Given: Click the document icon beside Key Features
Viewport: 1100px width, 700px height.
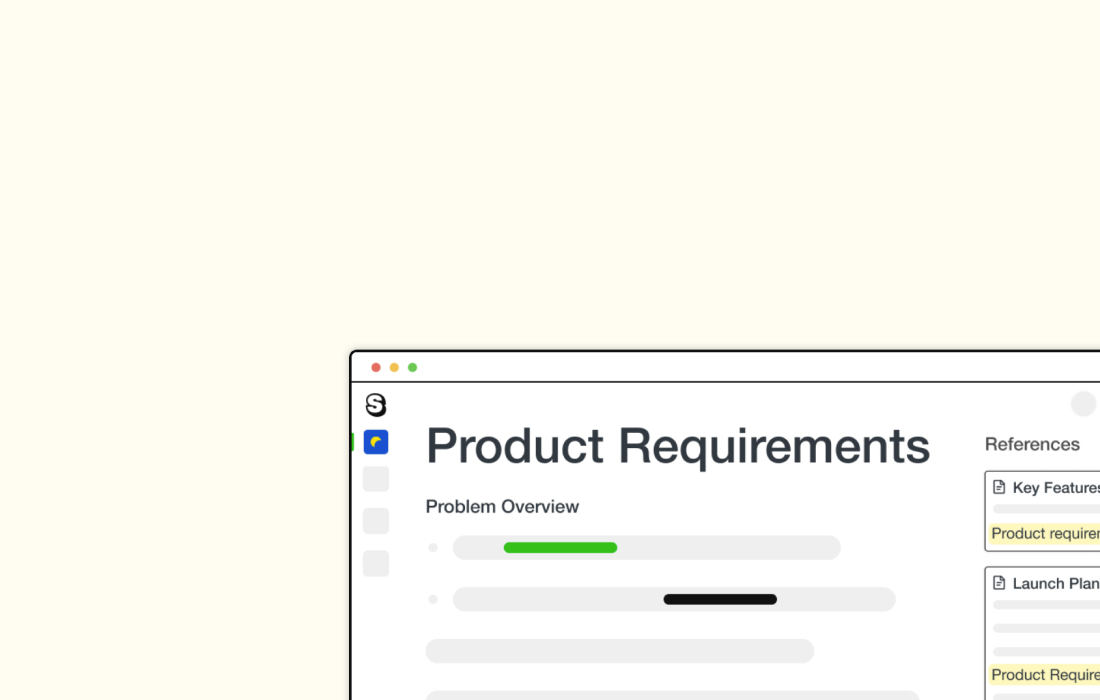Looking at the screenshot, I should pyautogui.click(x=999, y=487).
